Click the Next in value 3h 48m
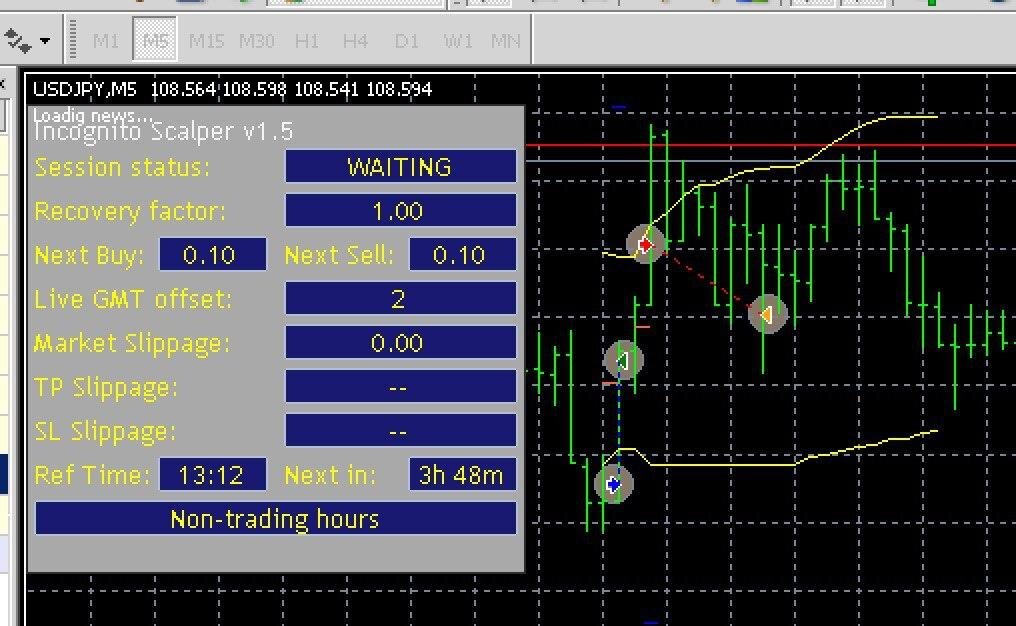The height and width of the screenshot is (626, 1016). click(x=463, y=474)
